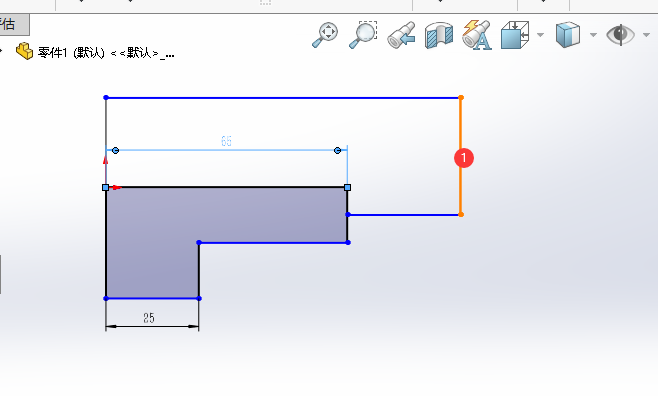Image resolution: width=658 pixels, height=396 pixels.
Task: Toggle the Section View icon
Action: pyautogui.click(x=439, y=35)
